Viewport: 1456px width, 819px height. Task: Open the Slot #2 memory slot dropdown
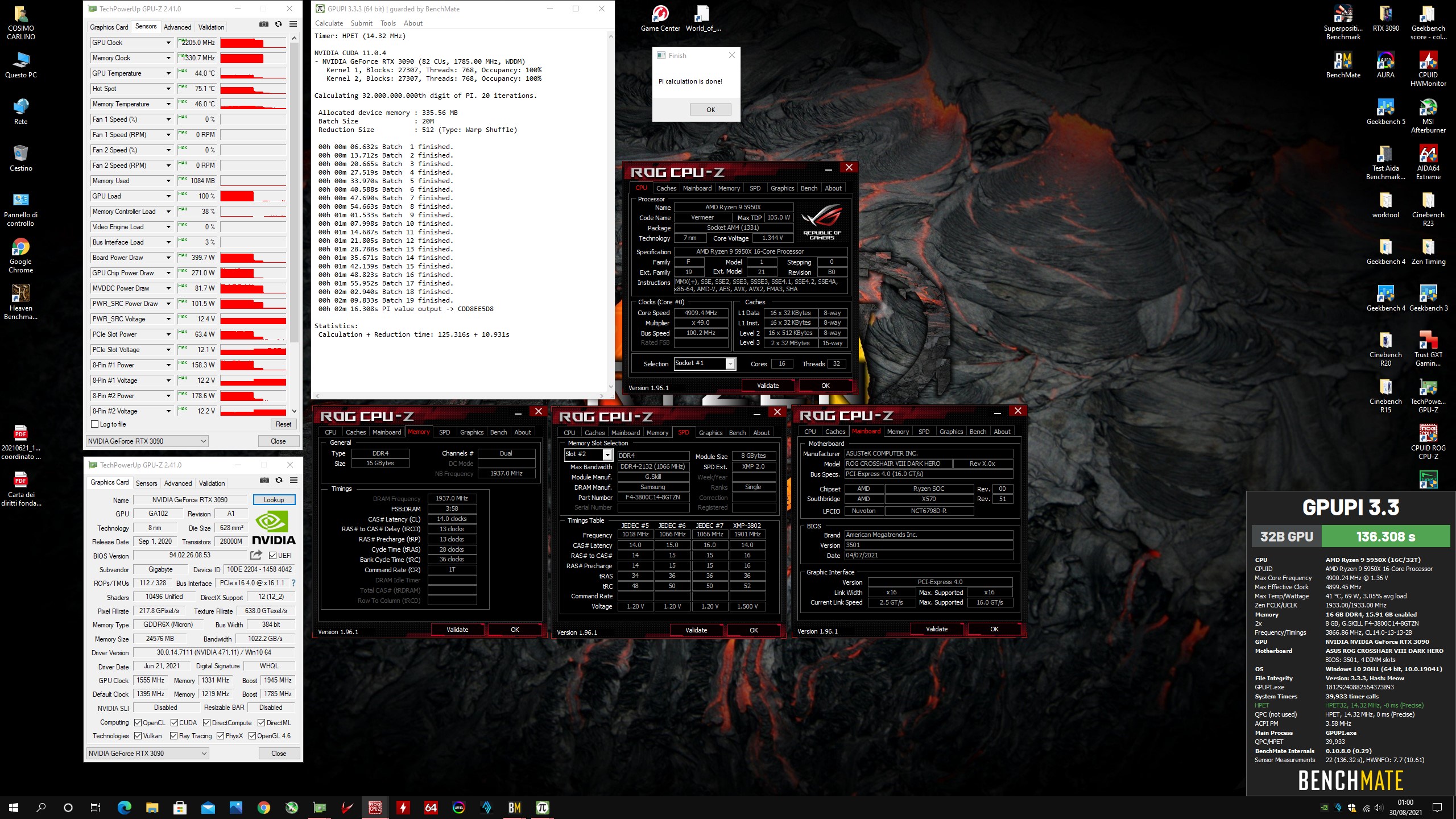tap(588, 454)
